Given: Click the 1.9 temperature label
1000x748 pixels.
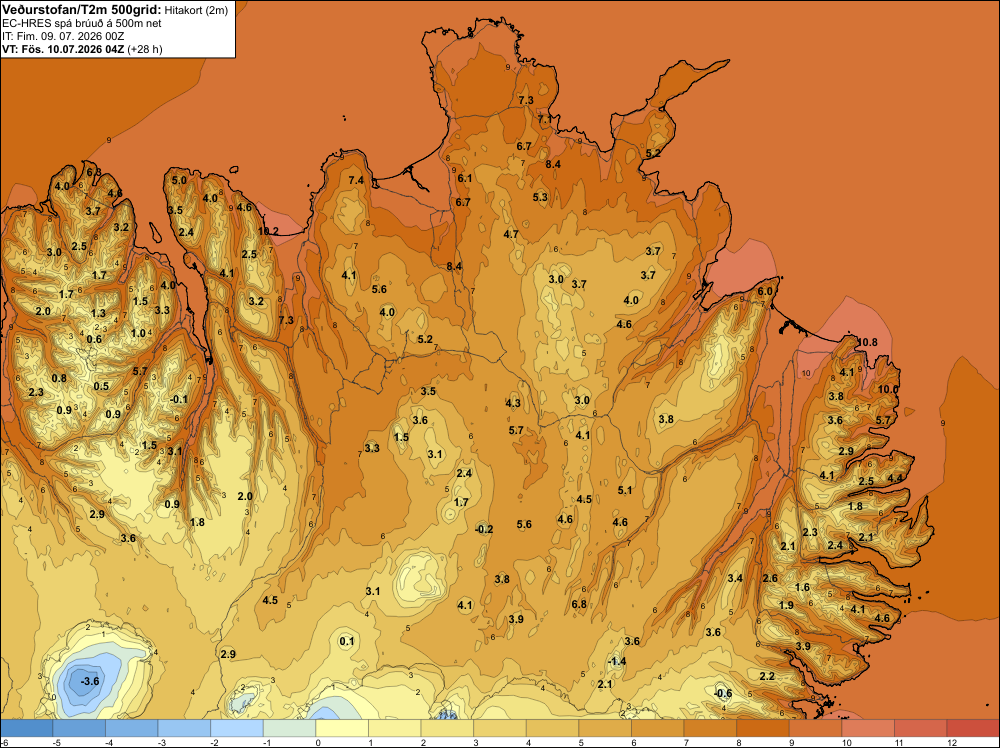Looking at the screenshot, I should pyautogui.click(x=786, y=605).
